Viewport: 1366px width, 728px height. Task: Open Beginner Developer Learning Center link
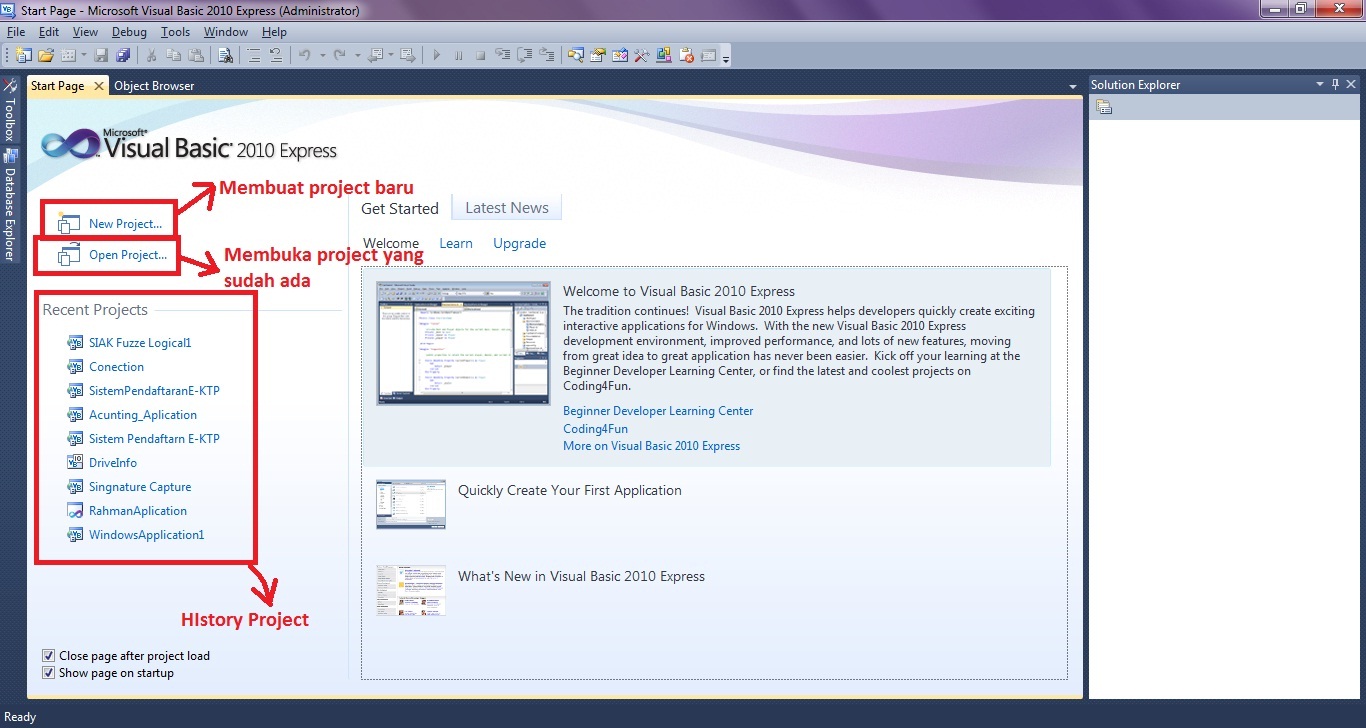click(658, 411)
